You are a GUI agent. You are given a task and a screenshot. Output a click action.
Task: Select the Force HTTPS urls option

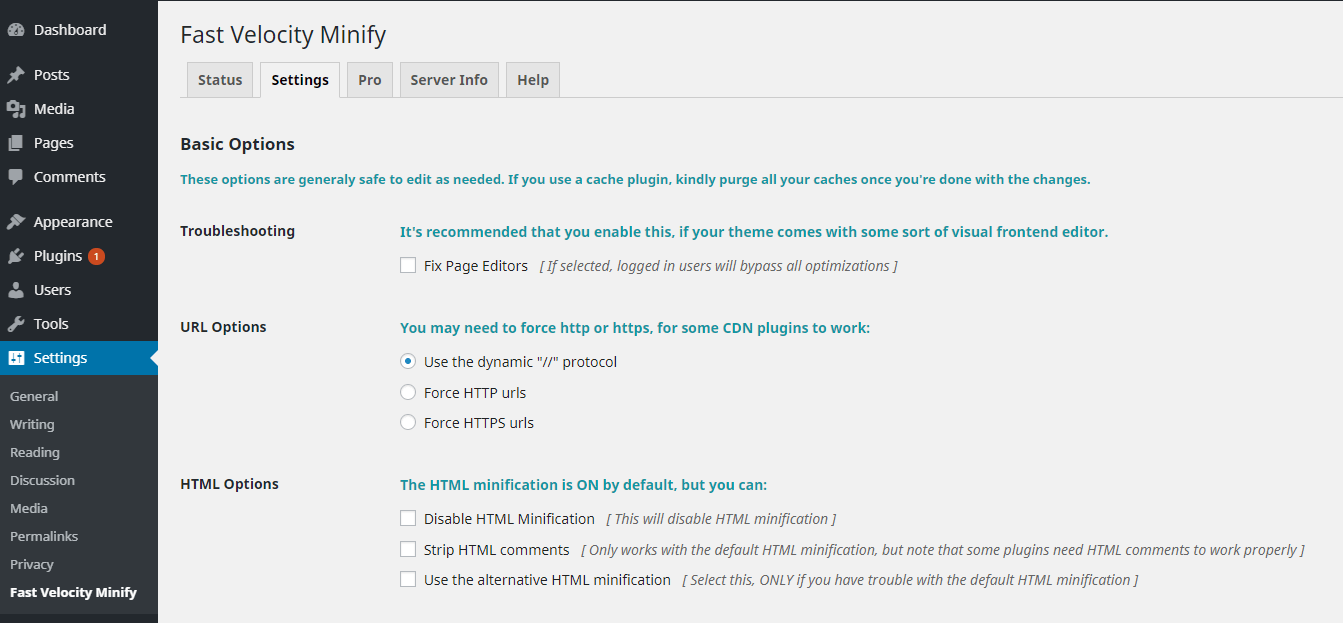(x=407, y=421)
